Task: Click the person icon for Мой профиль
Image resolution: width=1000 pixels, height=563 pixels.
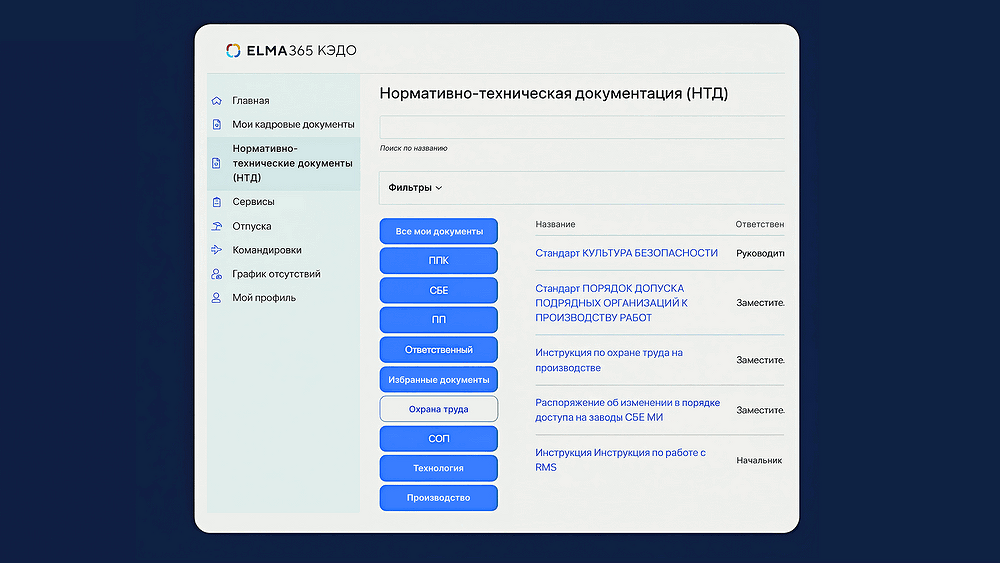Action: [x=216, y=298]
